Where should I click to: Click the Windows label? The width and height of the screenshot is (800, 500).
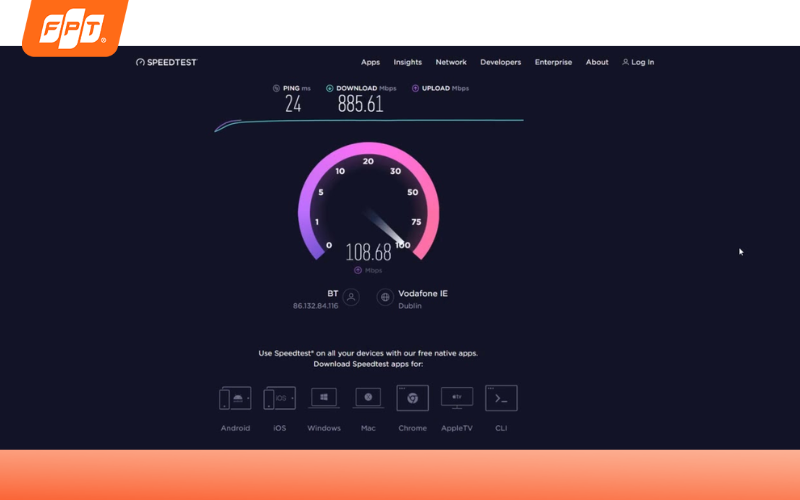coord(324,428)
